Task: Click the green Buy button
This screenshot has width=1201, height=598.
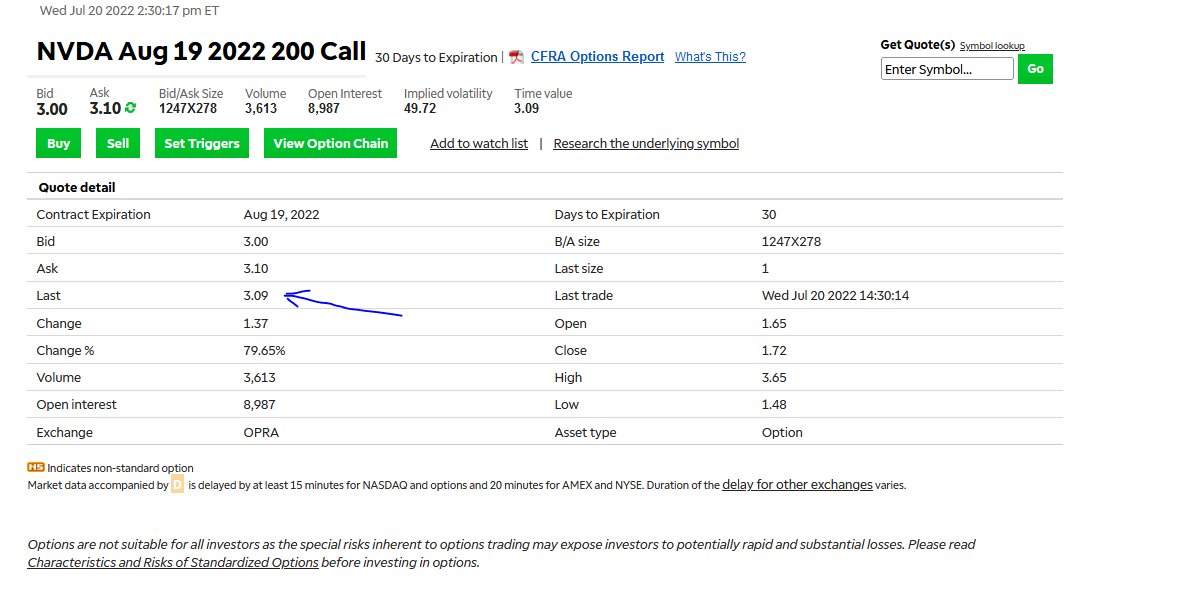Action: pyautogui.click(x=59, y=143)
